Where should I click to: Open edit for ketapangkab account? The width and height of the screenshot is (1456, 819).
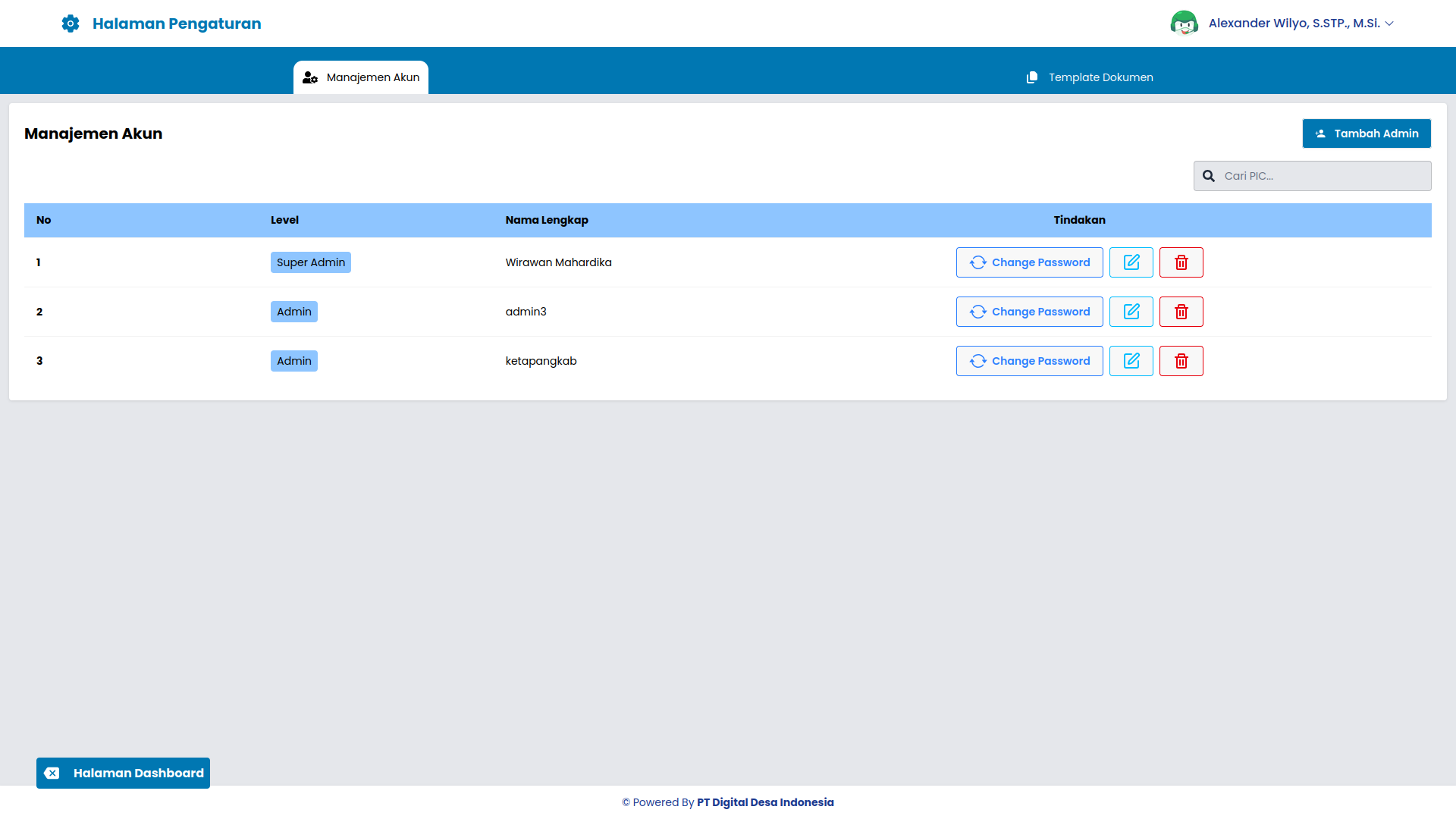pyautogui.click(x=1131, y=361)
